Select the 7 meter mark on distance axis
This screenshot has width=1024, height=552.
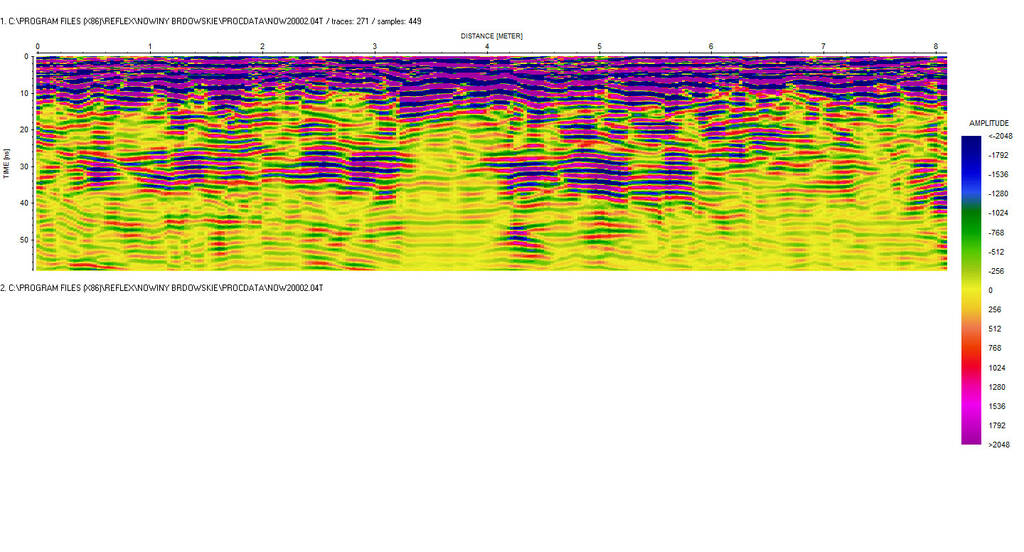823,47
